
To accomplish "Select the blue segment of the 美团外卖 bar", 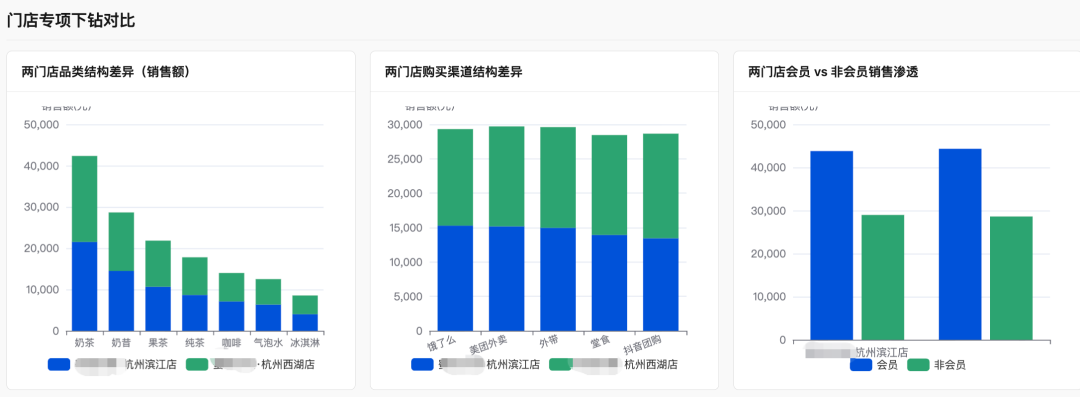I will (506, 278).
